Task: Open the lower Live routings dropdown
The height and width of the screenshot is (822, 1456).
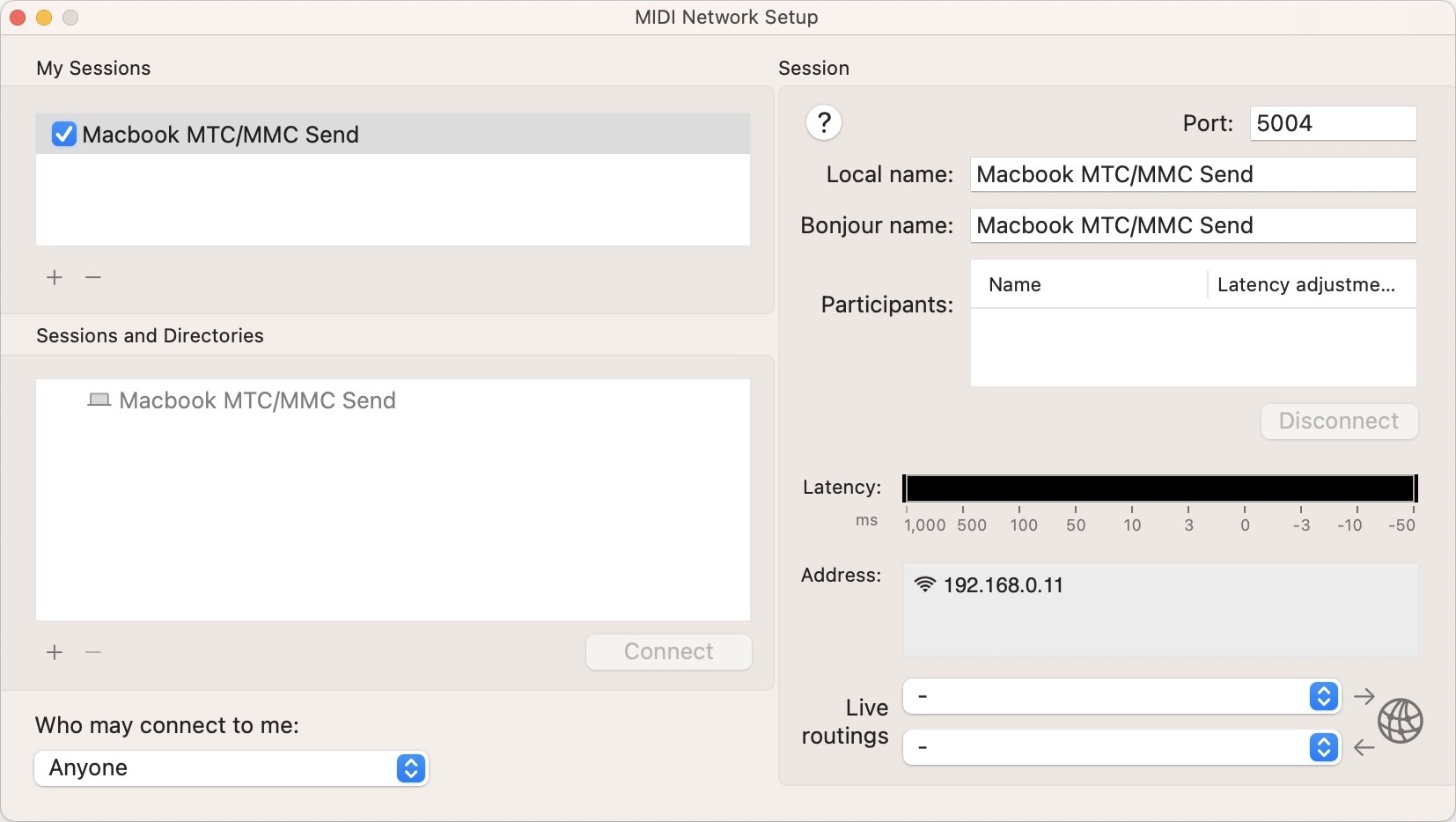Action: pos(1122,747)
